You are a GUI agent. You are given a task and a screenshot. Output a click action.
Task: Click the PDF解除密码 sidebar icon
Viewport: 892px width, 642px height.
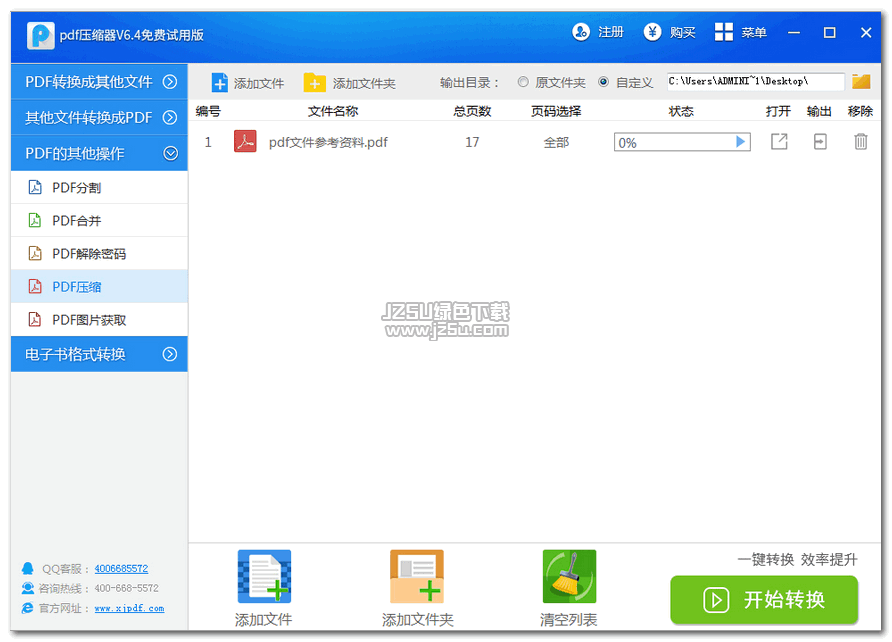tap(35, 253)
